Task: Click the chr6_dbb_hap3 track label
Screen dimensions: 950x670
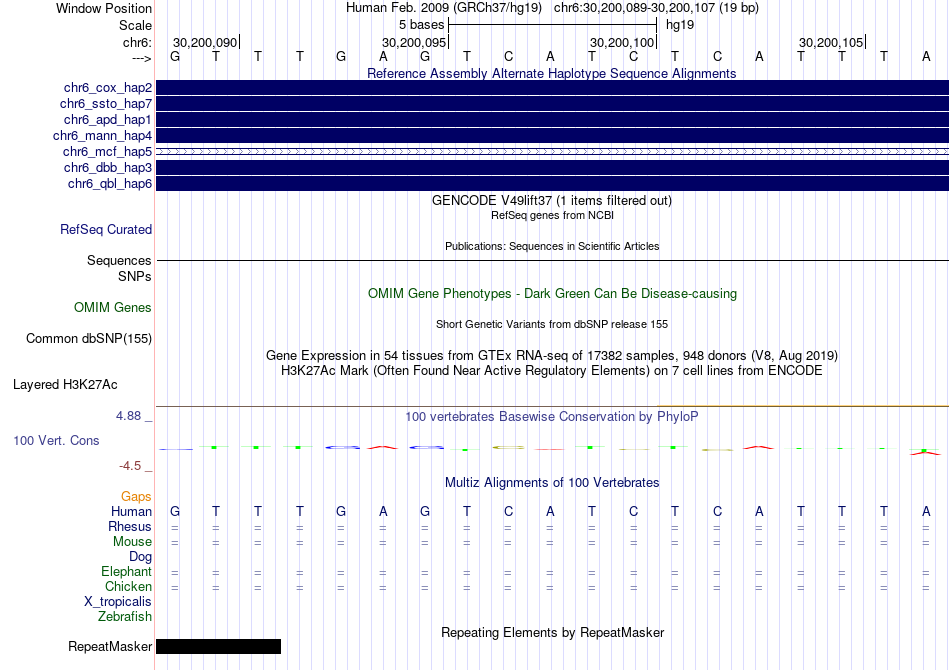Action: pos(108,167)
